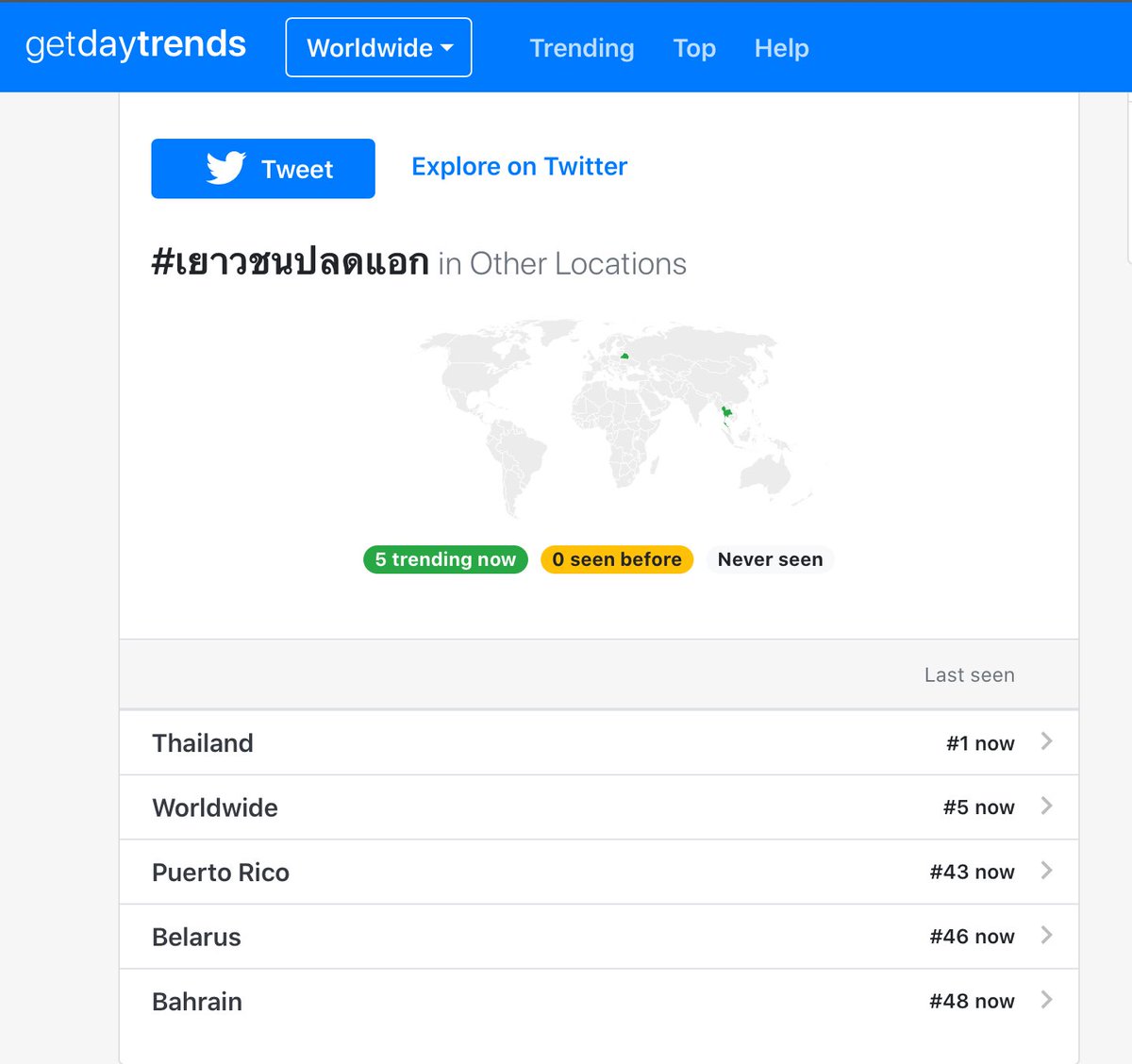1132x1064 pixels.
Task: Open the Belarus row
Action: [599, 937]
